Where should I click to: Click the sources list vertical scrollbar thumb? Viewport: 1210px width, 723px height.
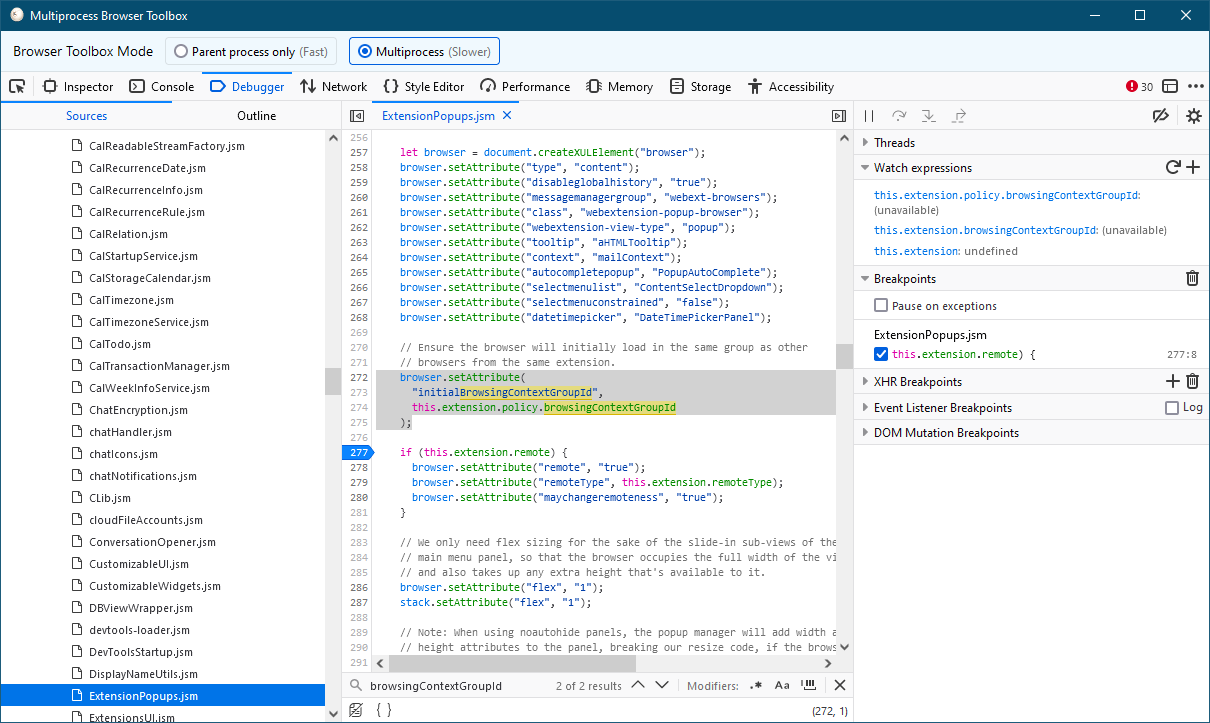click(x=333, y=382)
